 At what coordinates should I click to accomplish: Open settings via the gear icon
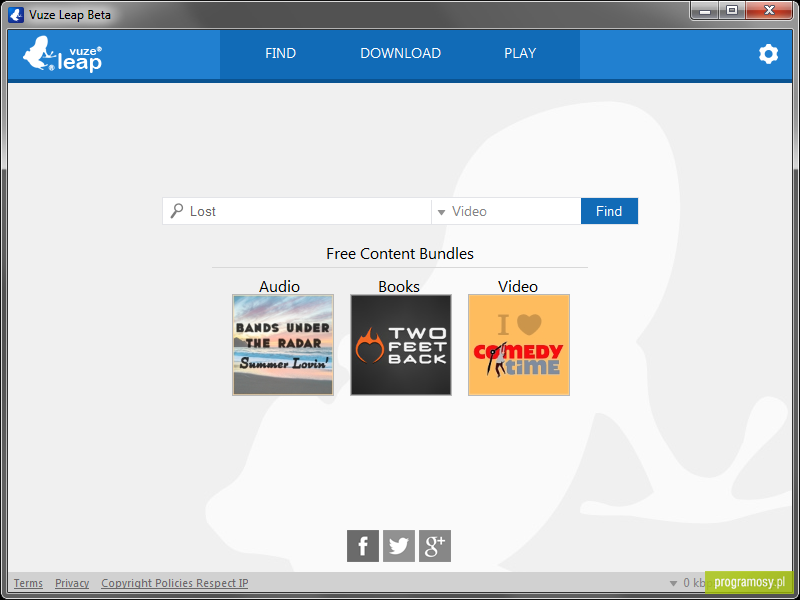(x=768, y=54)
